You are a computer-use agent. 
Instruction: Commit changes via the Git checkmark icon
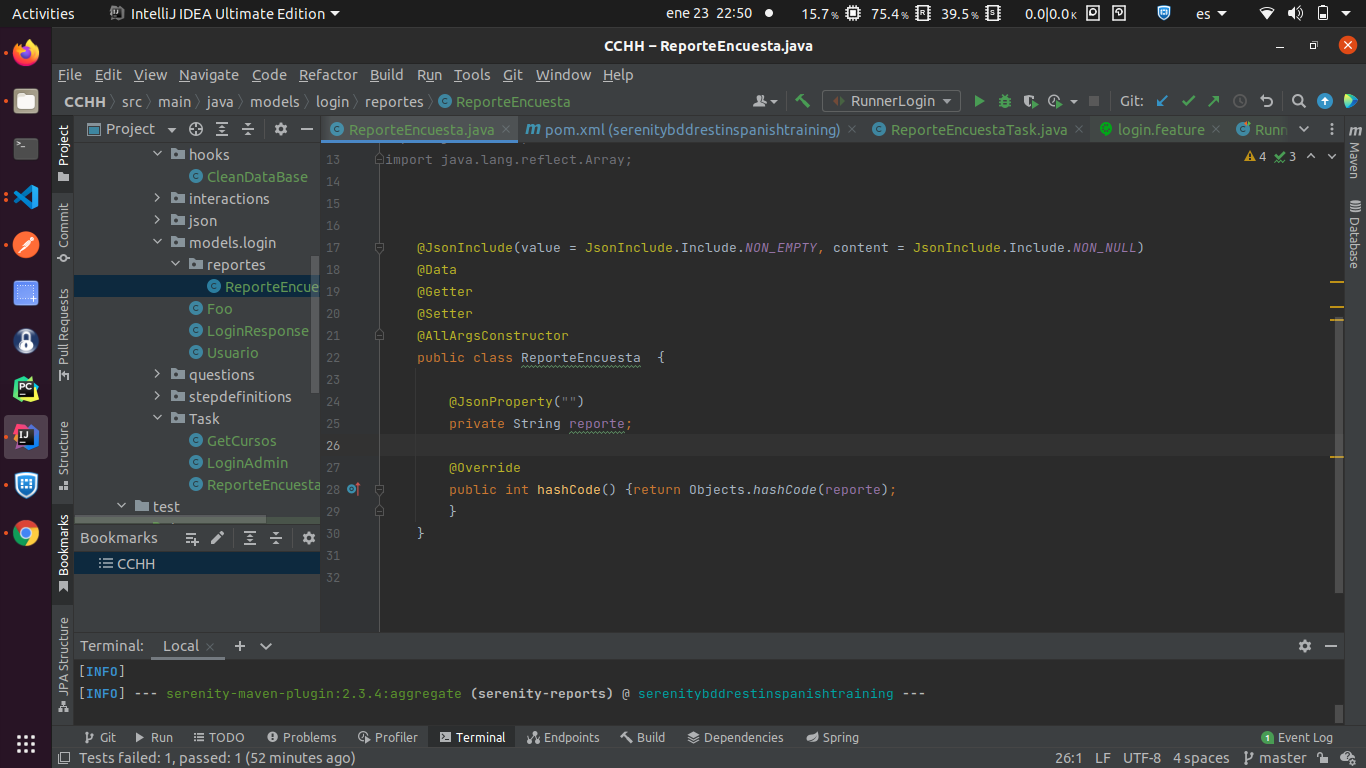1188,101
